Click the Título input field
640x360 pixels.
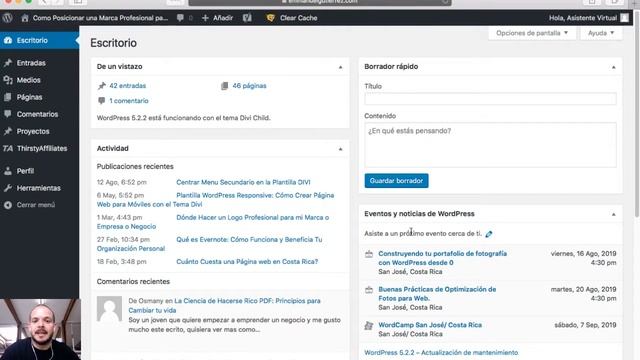490,99
